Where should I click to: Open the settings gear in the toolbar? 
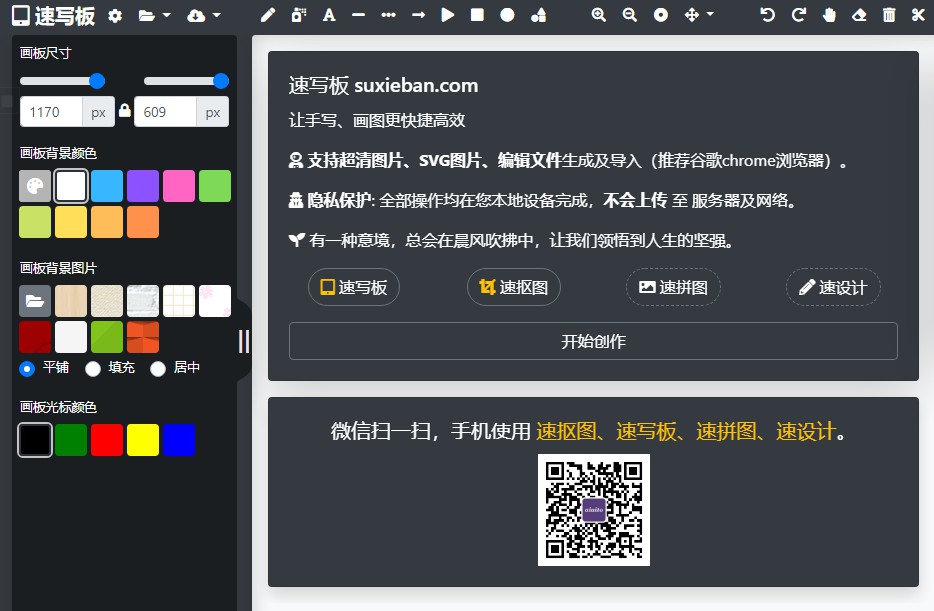click(x=115, y=15)
